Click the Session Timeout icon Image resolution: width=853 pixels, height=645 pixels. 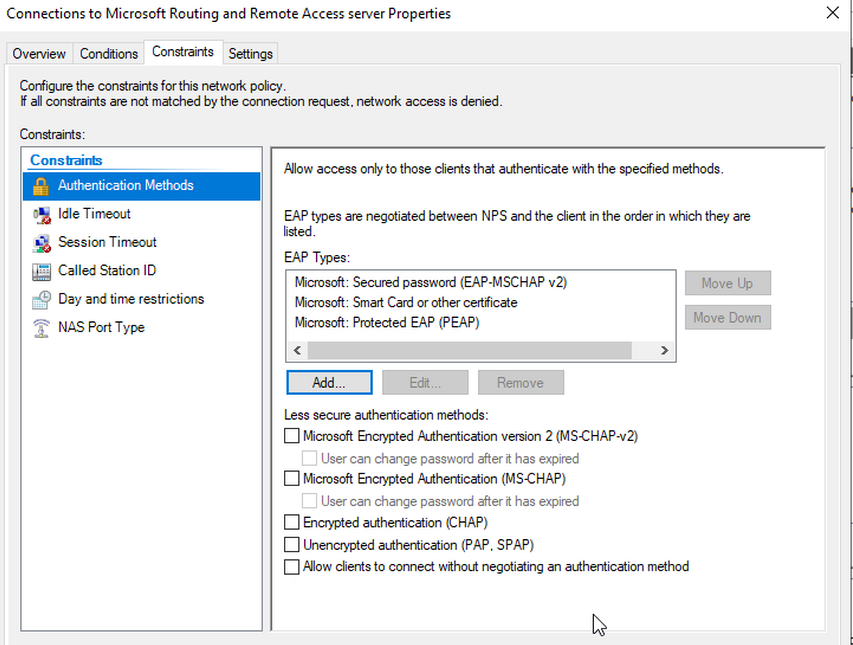click(41, 243)
